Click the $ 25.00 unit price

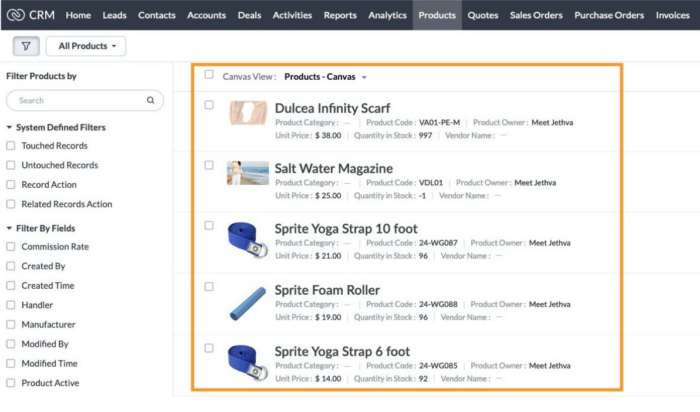[328, 196]
